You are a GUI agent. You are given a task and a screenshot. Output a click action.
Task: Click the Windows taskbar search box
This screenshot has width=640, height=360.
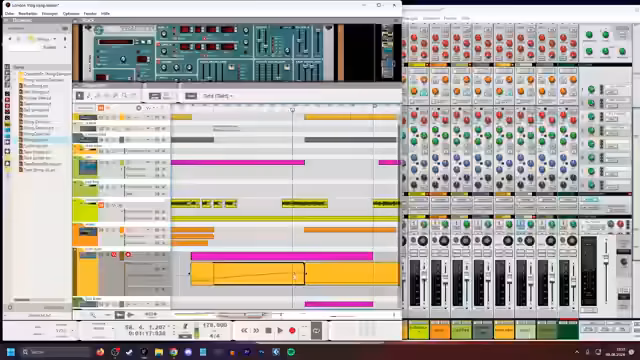(55, 352)
